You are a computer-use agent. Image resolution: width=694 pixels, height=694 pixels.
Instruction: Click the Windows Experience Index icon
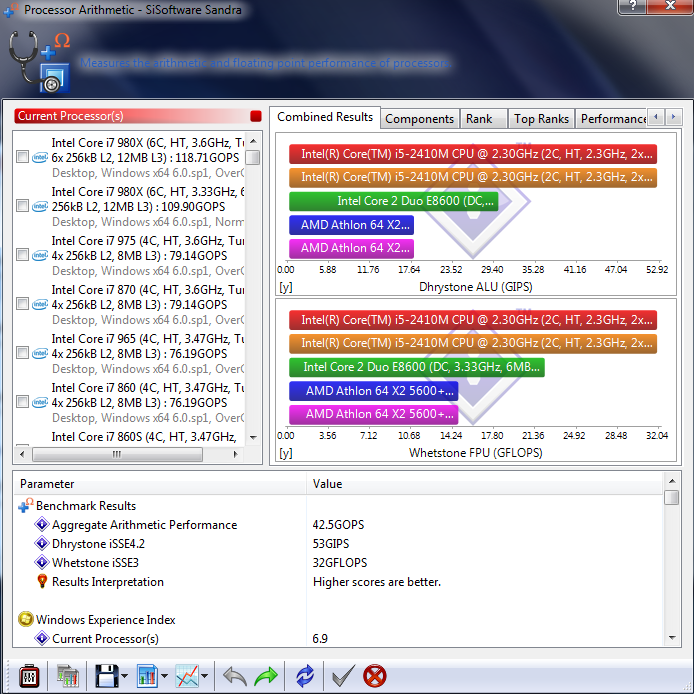coord(26,619)
